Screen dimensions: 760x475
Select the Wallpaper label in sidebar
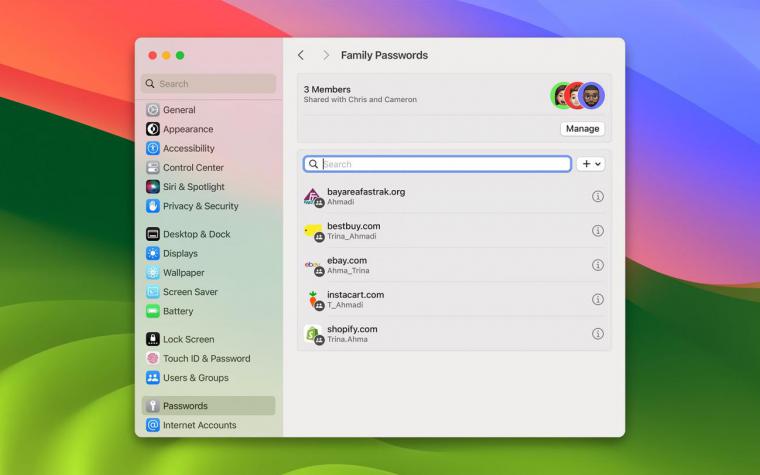184,272
